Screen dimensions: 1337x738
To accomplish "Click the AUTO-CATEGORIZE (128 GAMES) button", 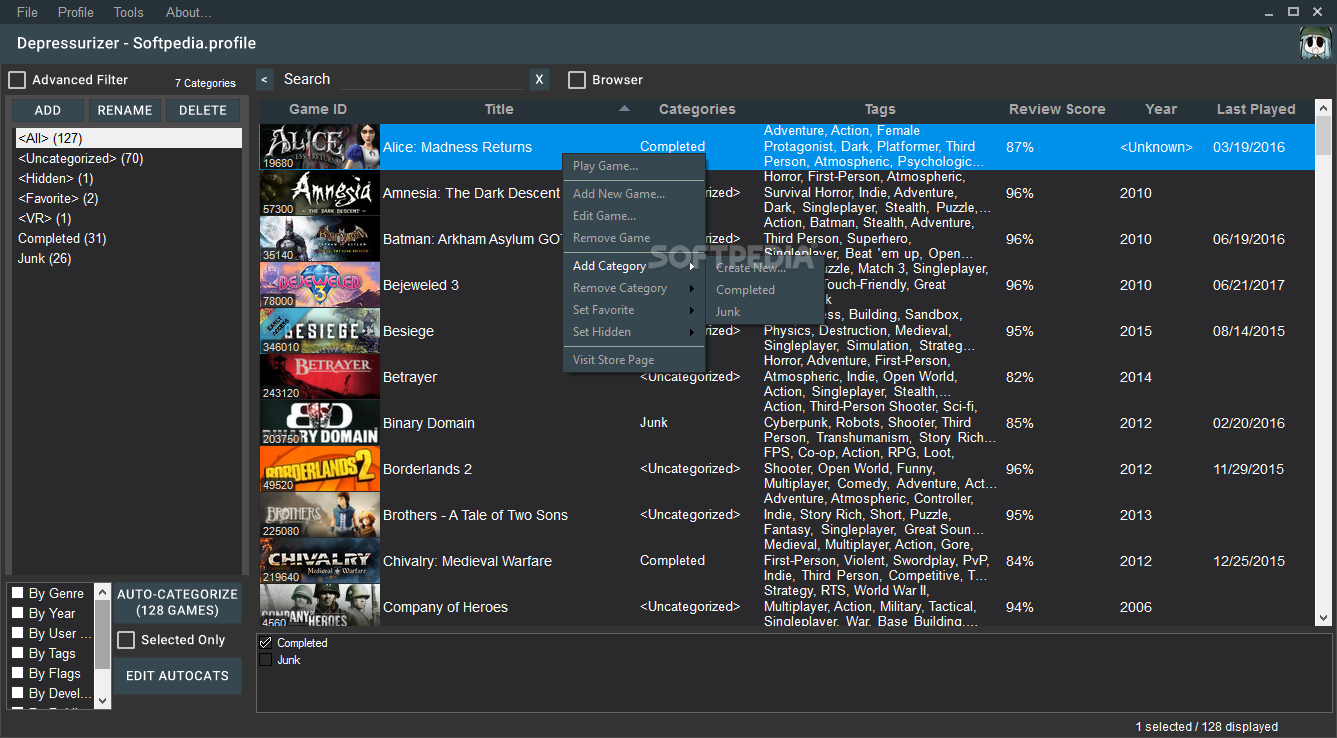I will 178,602.
